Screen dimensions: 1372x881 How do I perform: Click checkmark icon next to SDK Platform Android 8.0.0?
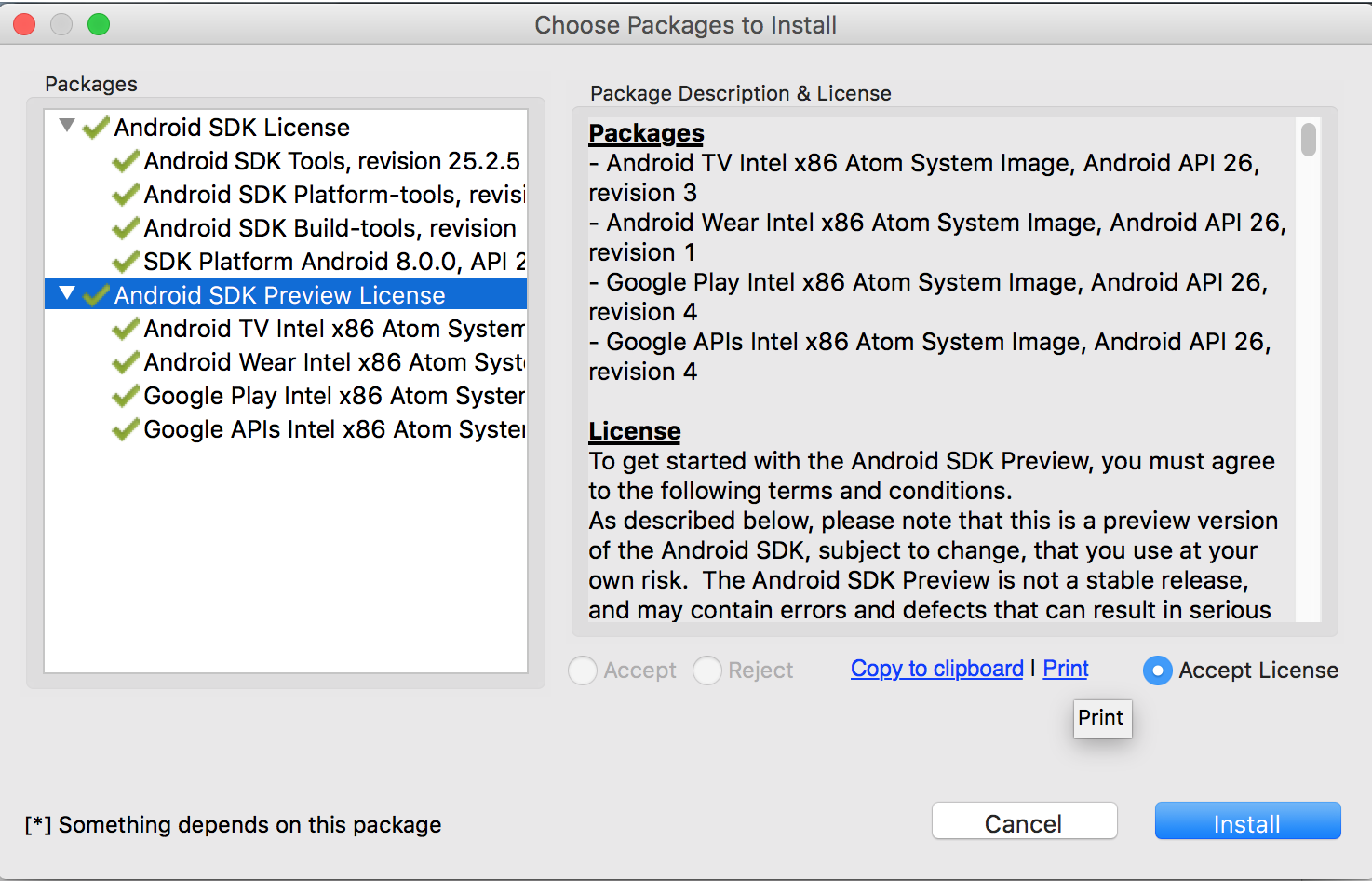coord(126,262)
